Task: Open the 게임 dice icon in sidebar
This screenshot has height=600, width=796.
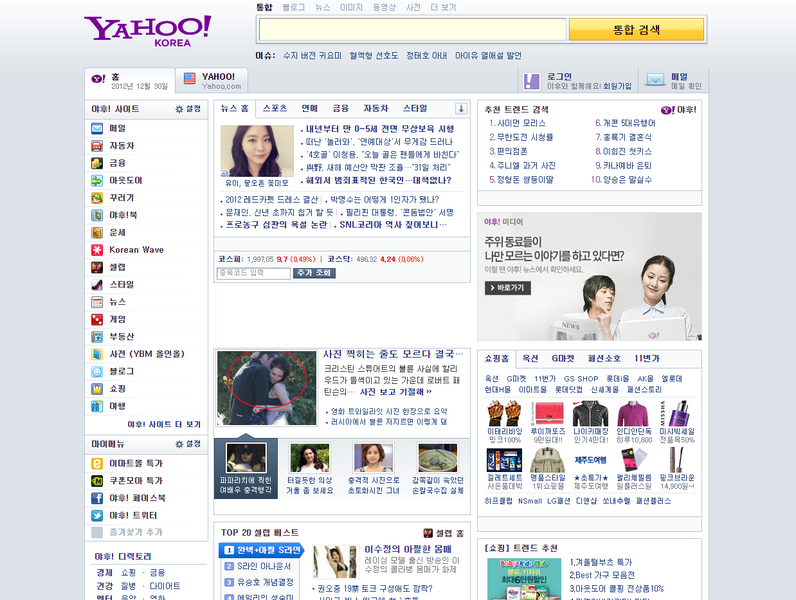Action: point(96,319)
